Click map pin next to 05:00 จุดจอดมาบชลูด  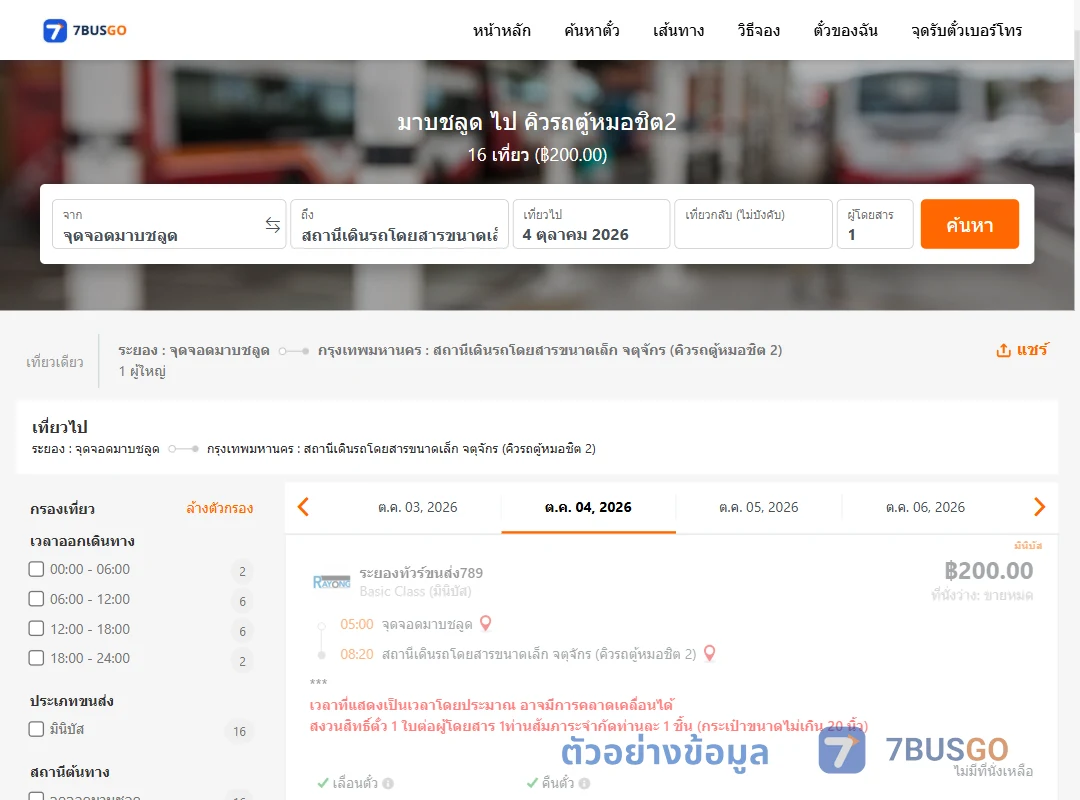(x=486, y=623)
